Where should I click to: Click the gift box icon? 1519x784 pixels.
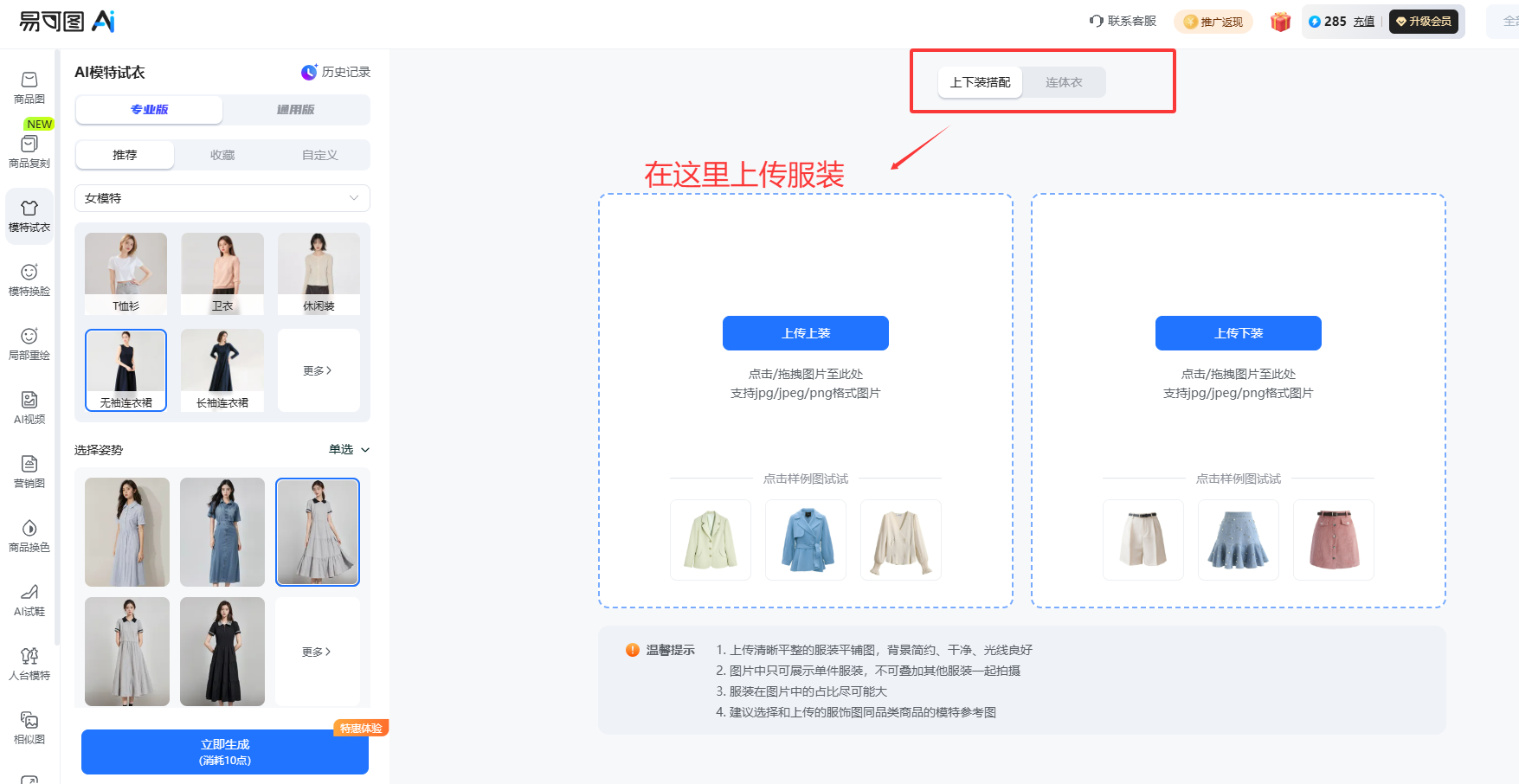[1280, 22]
